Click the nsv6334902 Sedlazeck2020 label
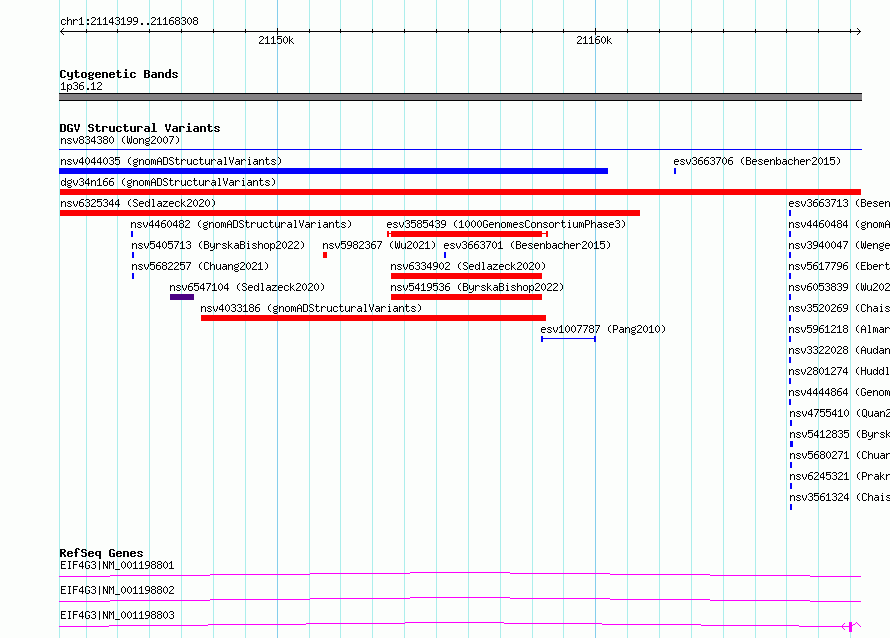The image size is (890, 638). click(468, 266)
